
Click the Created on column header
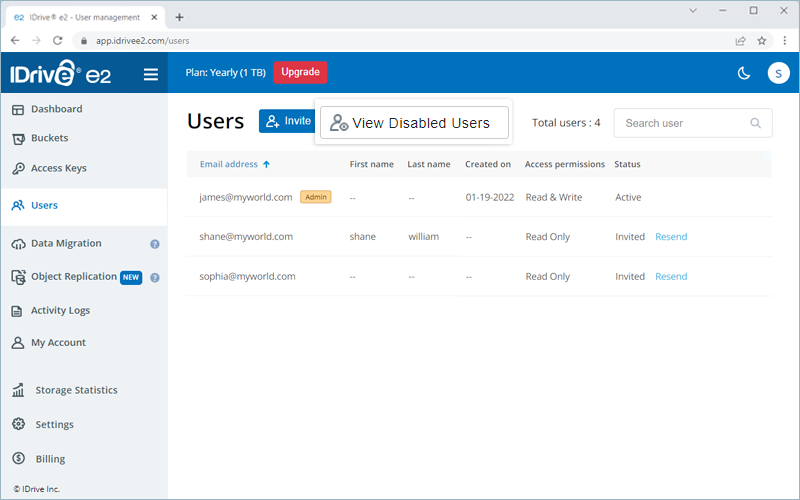[488, 164]
